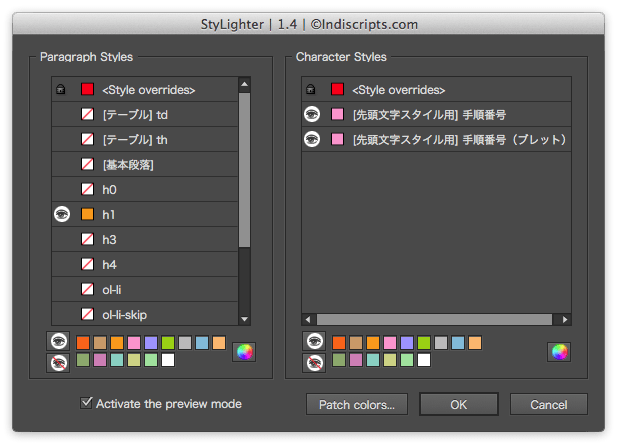Pick the green swatch in paragraph palette
The height and width of the screenshot is (444, 617).
(168, 343)
